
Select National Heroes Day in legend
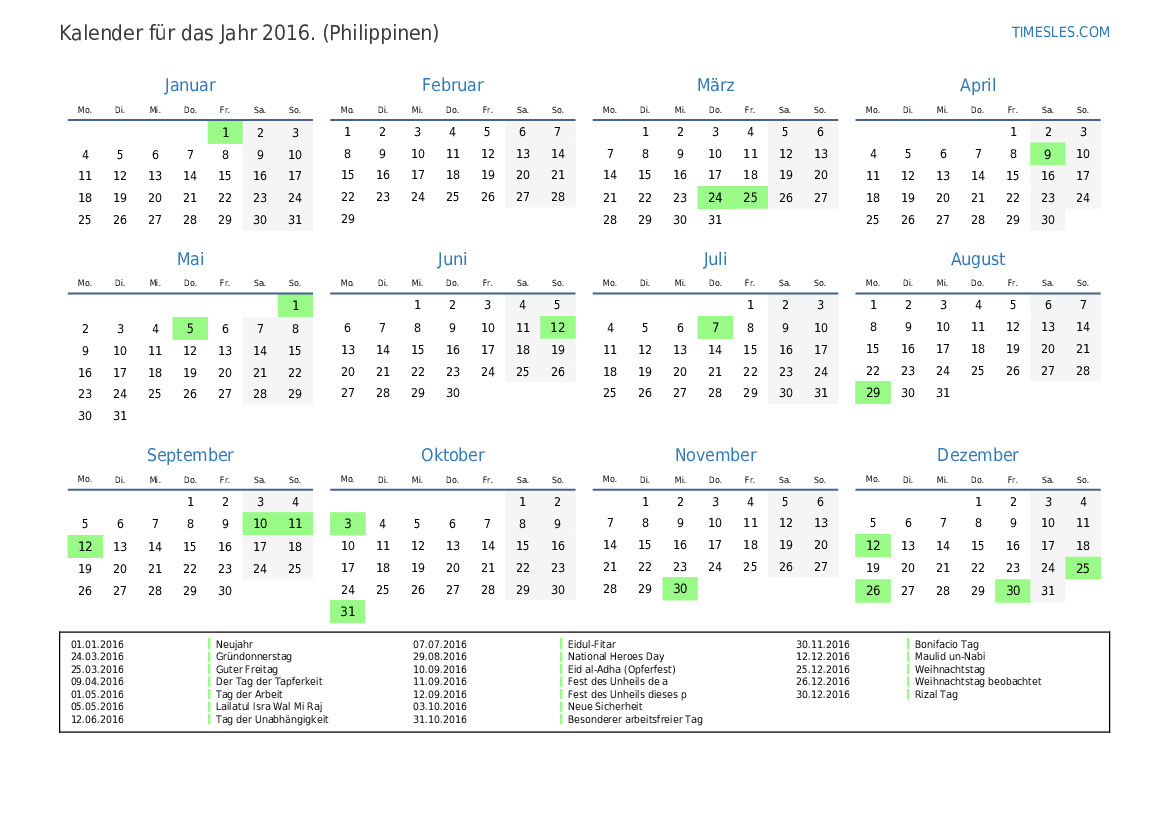615,657
